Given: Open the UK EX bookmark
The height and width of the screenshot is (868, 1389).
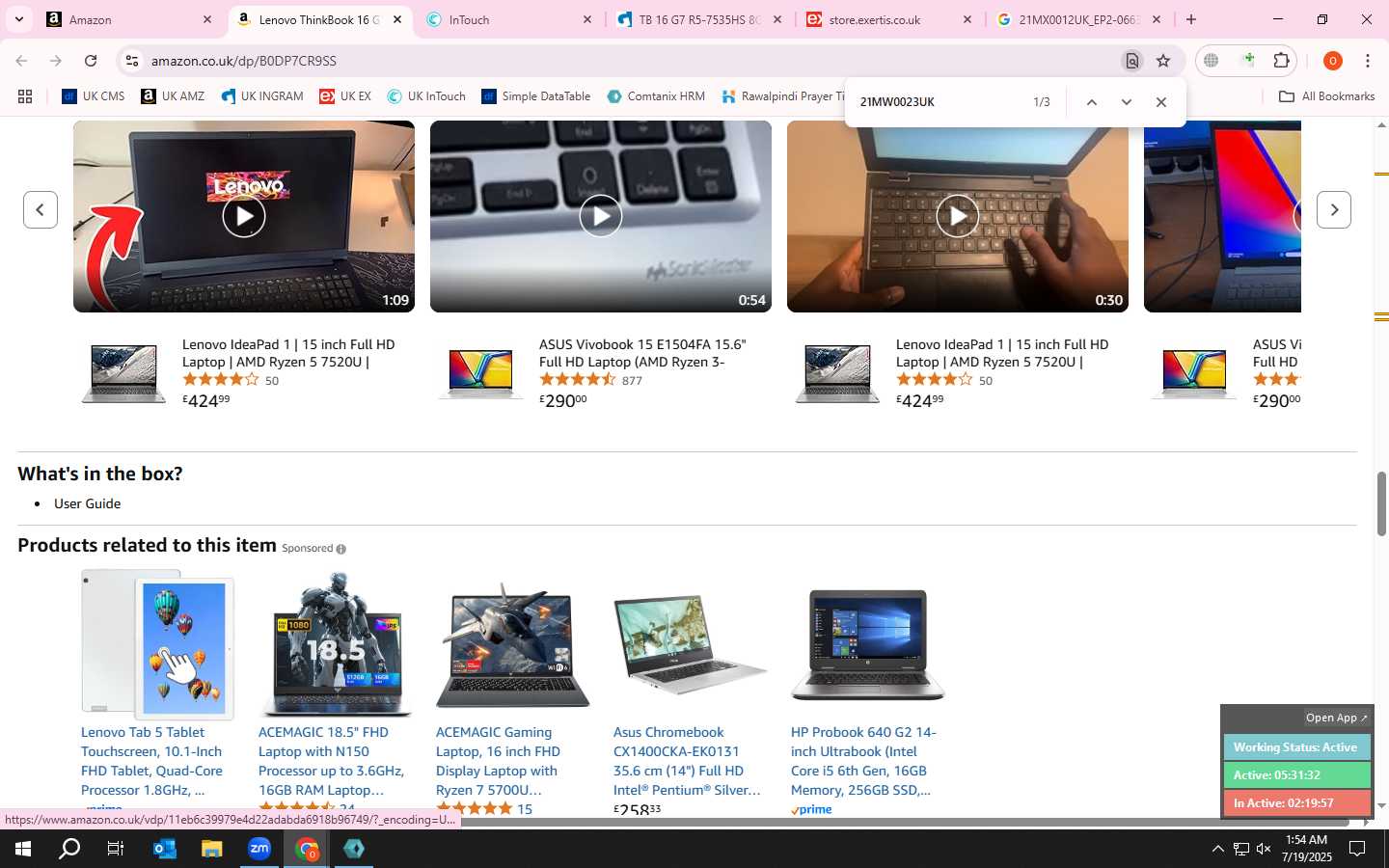Looking at the screenshot, I should click(345, 96).
